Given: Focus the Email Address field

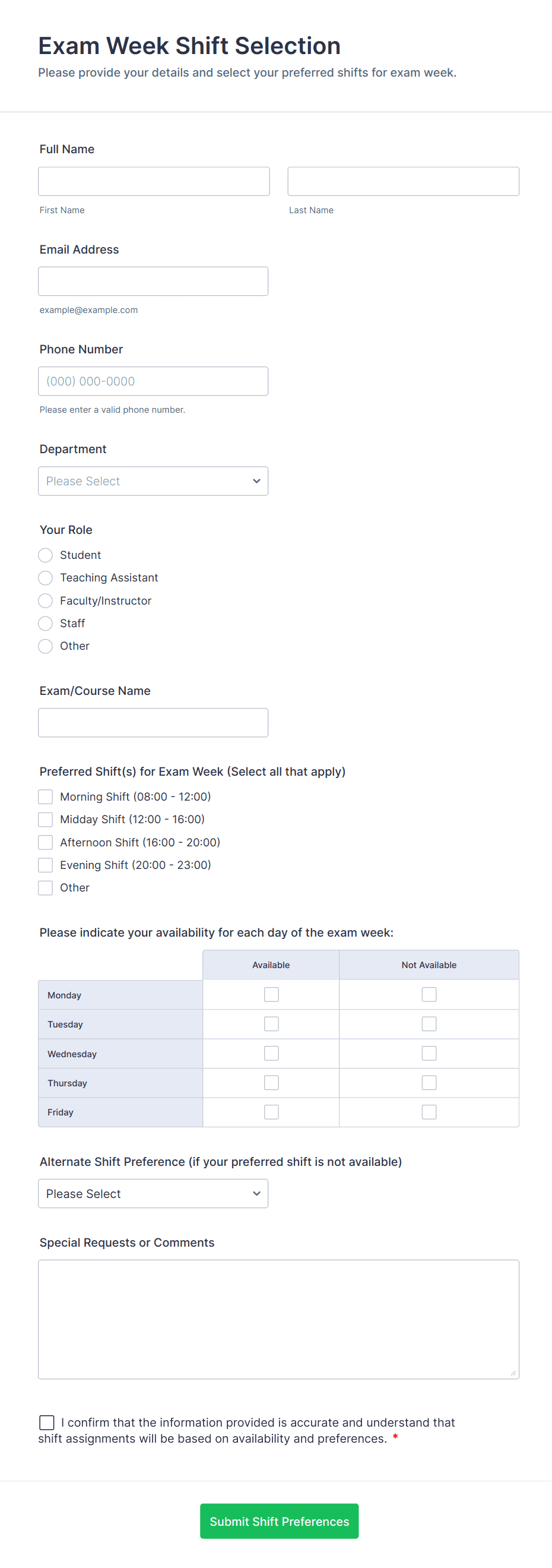Looking at the screenshot, I should (x=153, y=281).
